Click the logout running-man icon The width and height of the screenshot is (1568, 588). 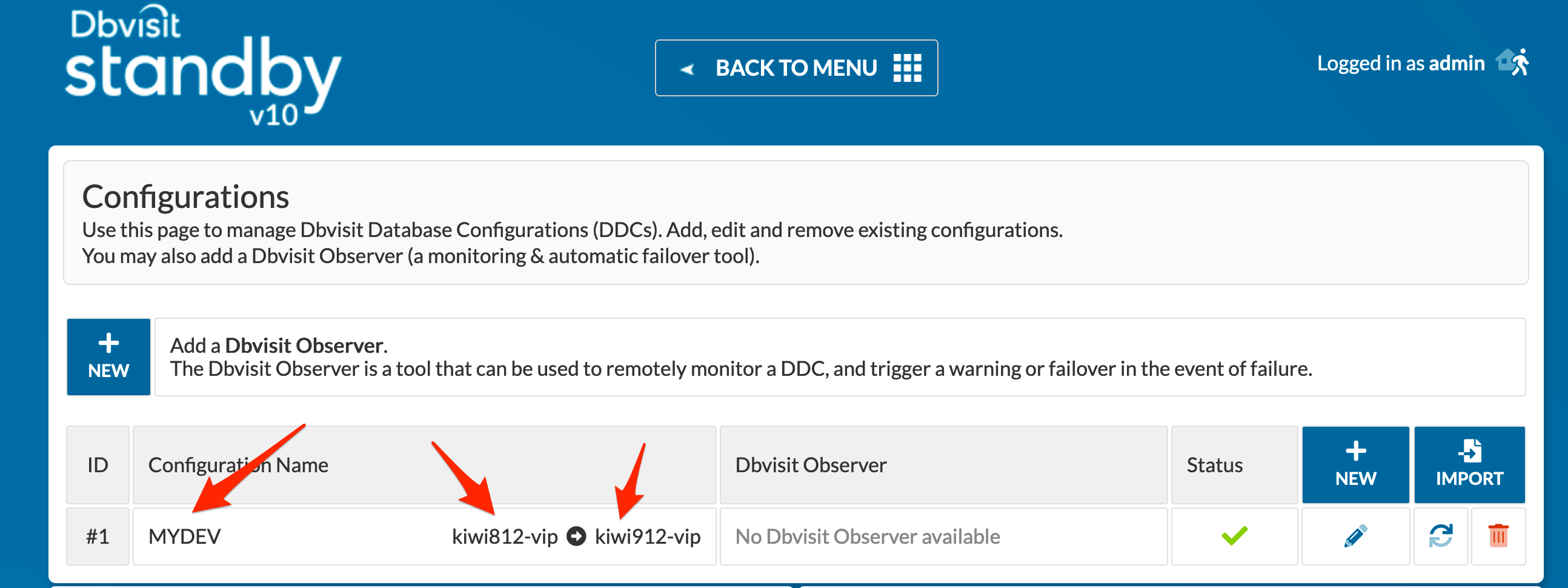1513,62
